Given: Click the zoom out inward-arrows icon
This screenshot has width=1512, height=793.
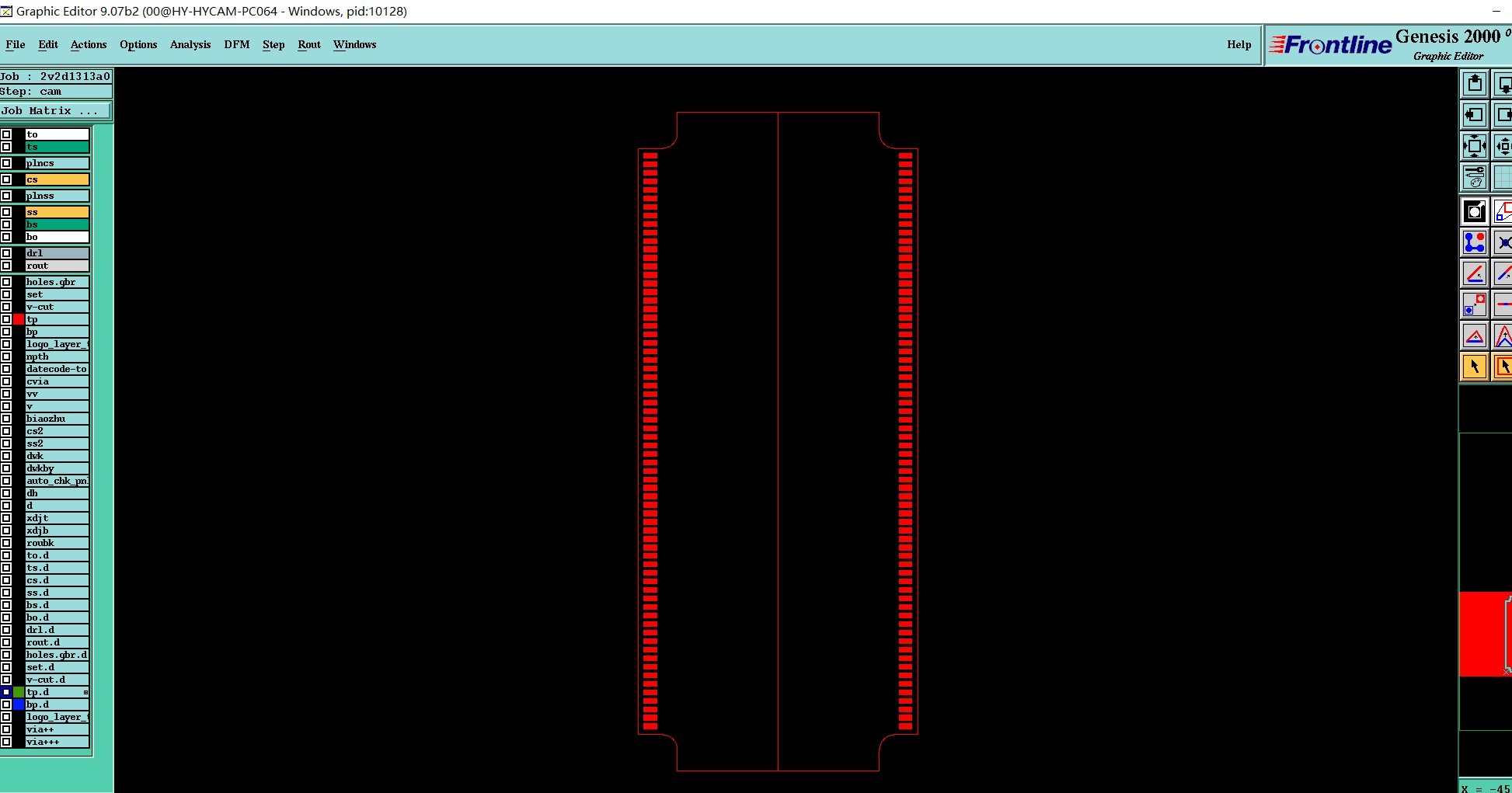Looking at the screenshot, I should [1503, 146].
